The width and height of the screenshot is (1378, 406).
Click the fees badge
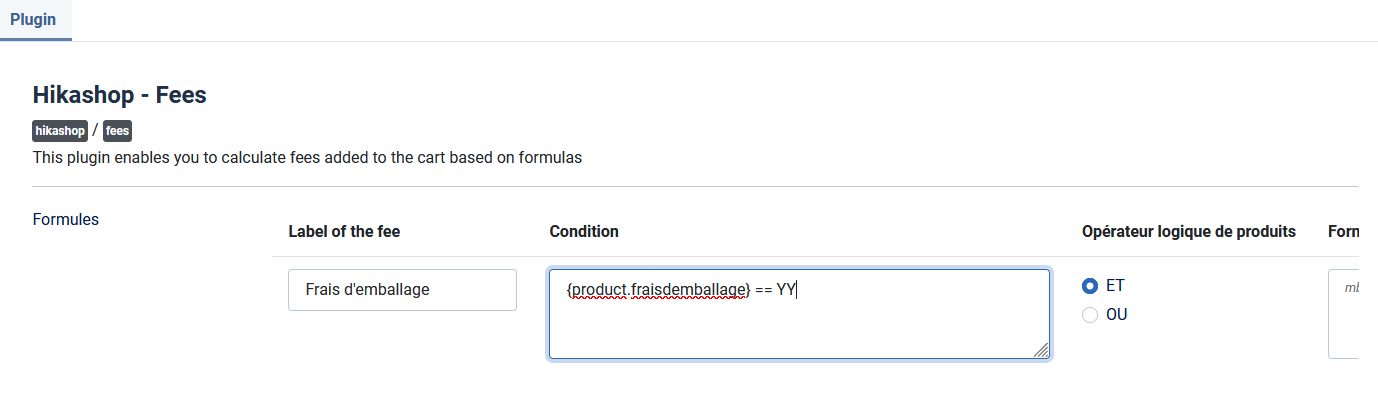click(x=118, y=131)
